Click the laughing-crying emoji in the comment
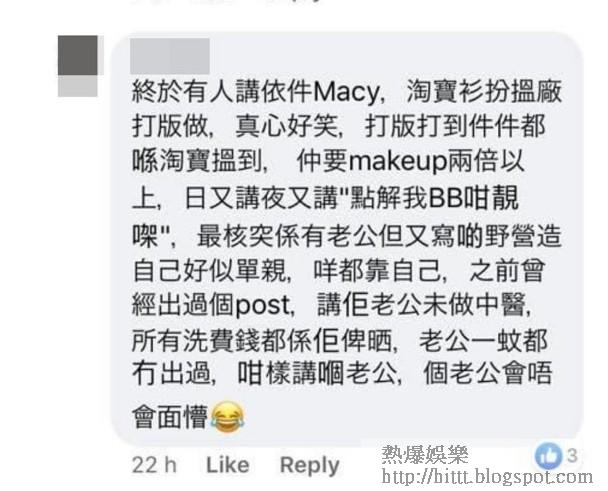Screen dimensions: 608x491 pyautogui.click(x=228, y=417)
